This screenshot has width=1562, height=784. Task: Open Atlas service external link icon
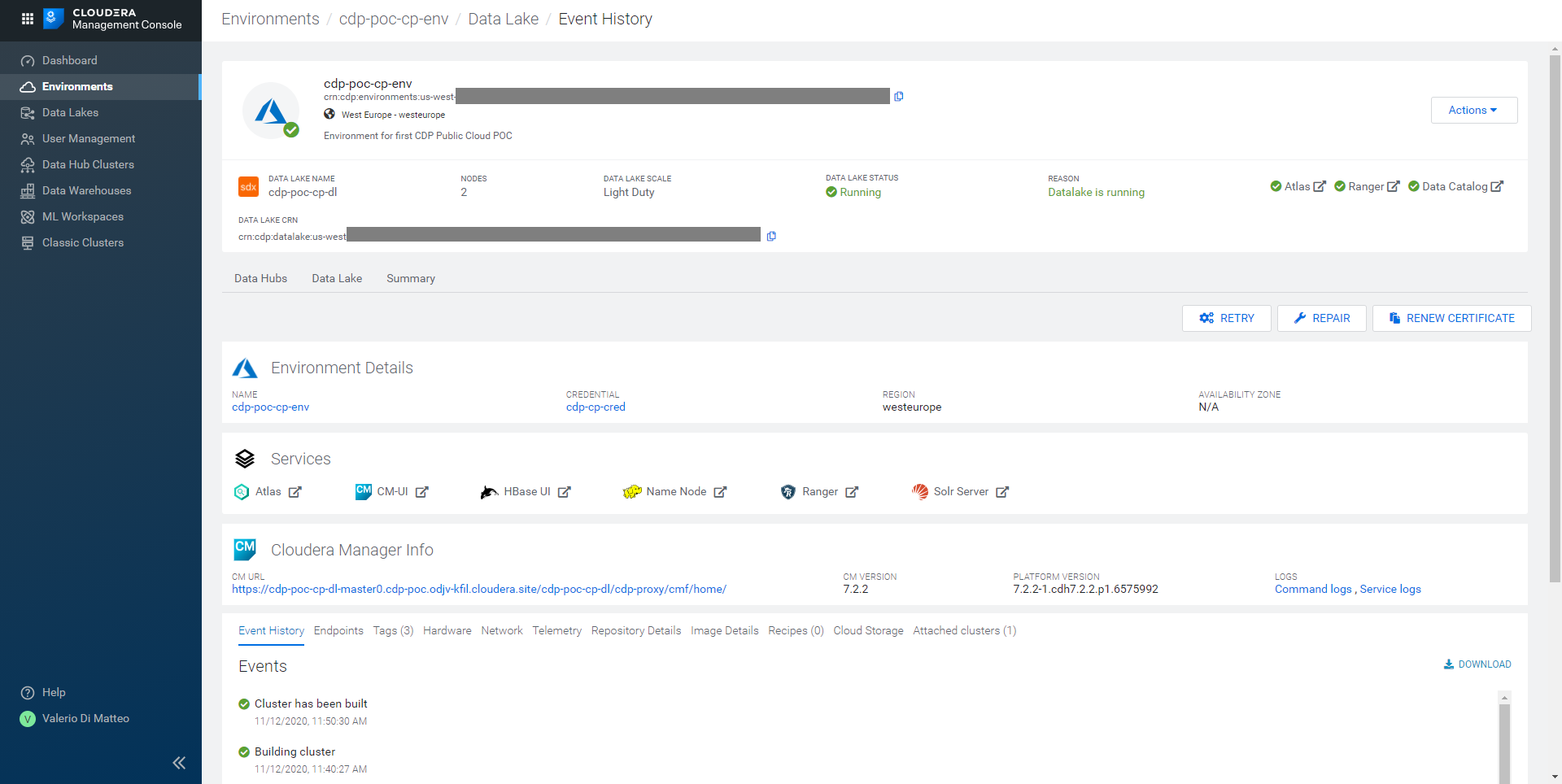point(295,492)
